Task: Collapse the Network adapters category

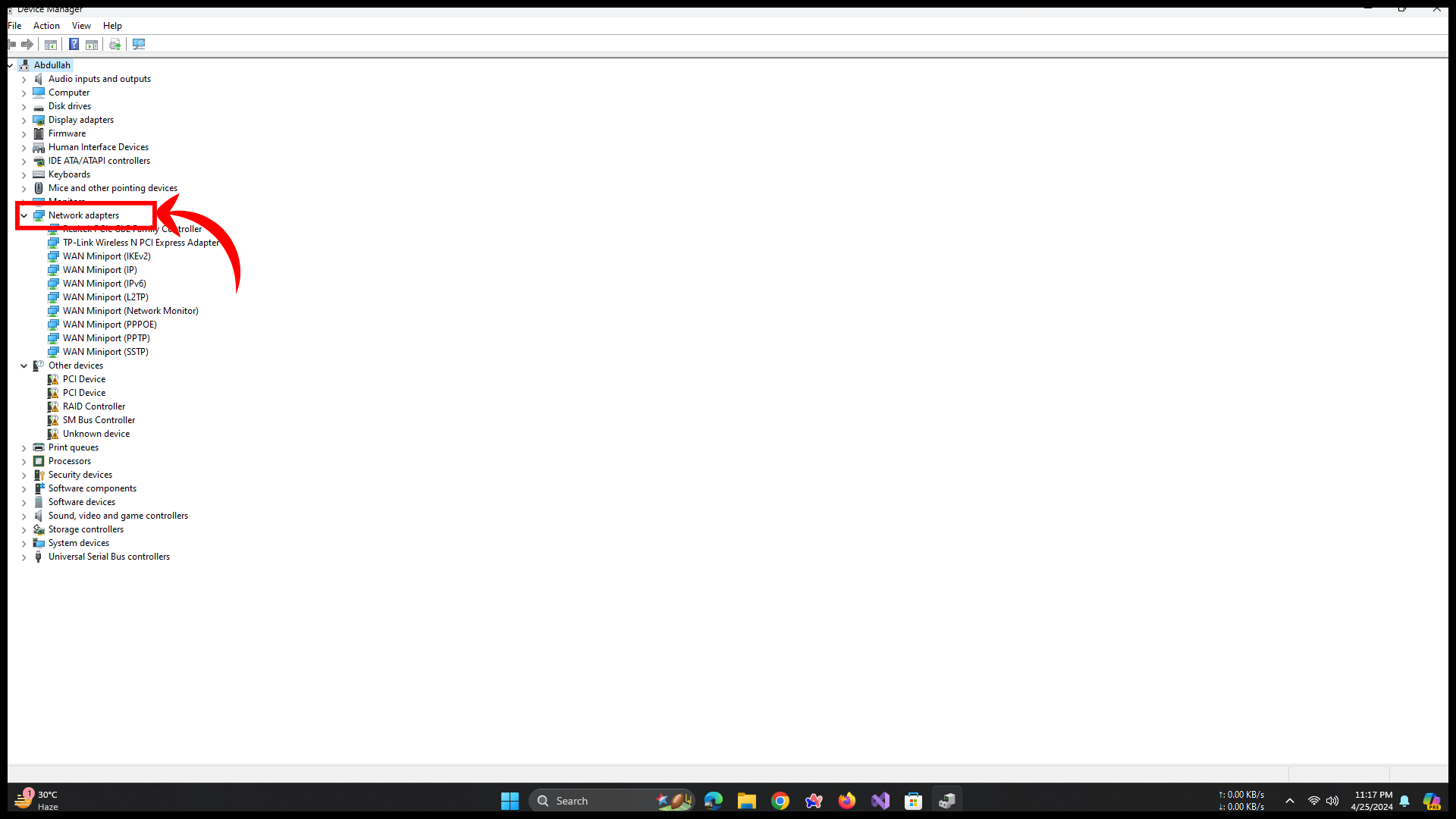Action: 24,215
